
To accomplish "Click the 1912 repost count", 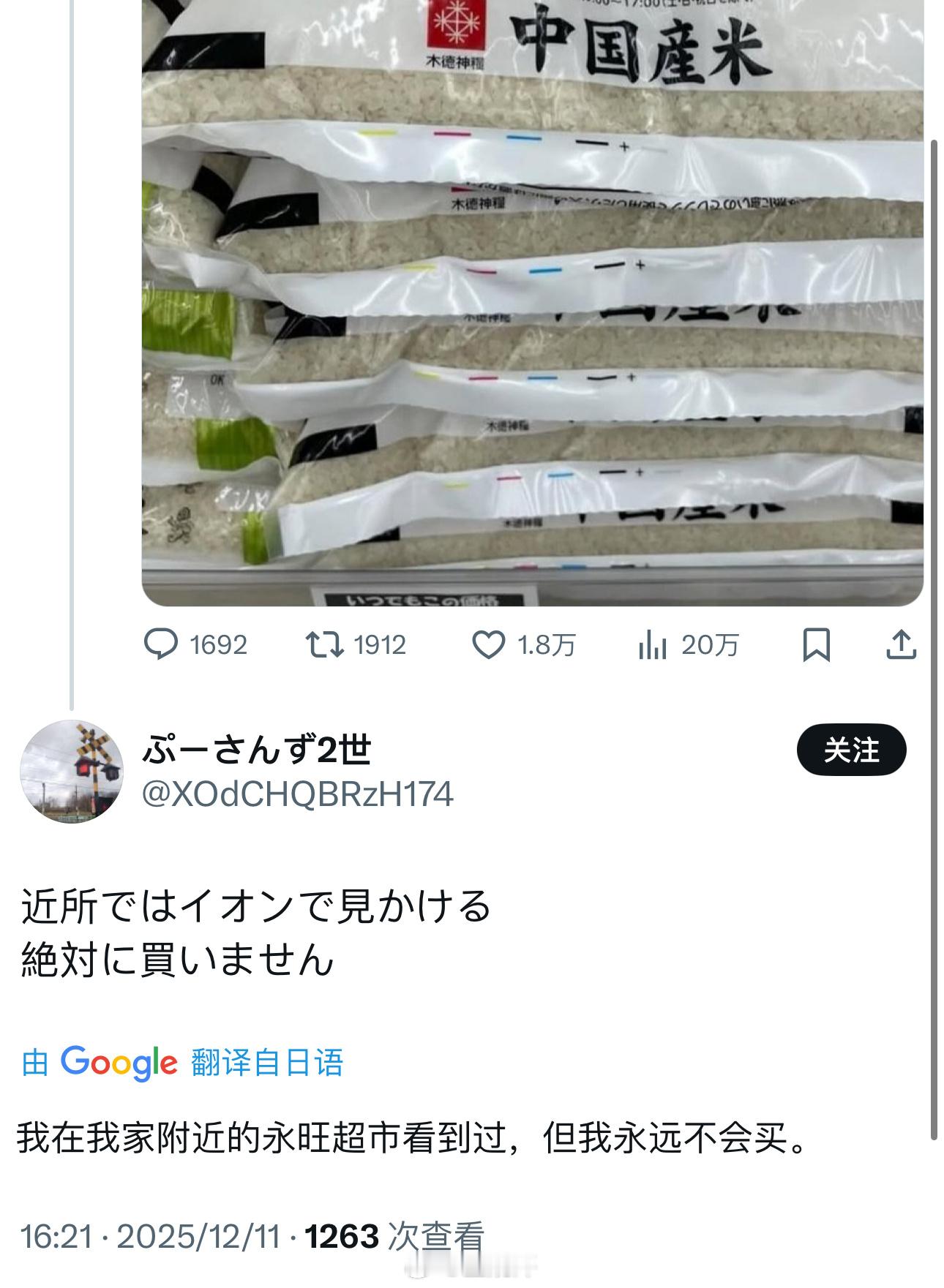I will [x=380, y=645].
